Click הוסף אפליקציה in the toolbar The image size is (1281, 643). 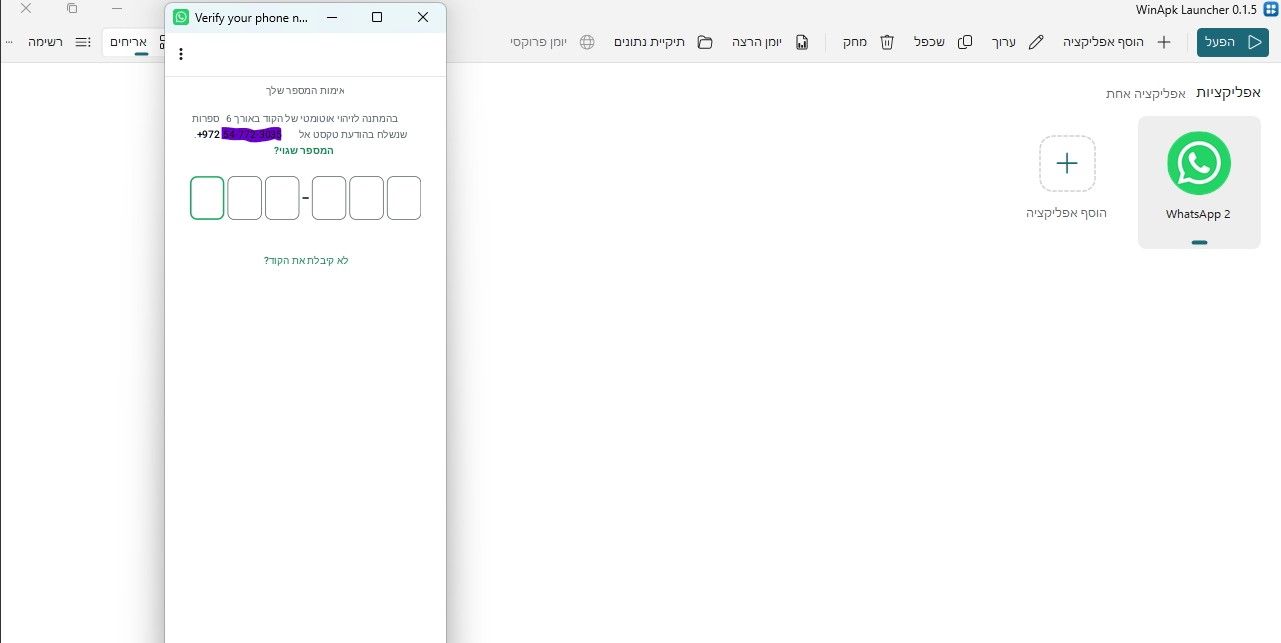(x=1117, y=42)
